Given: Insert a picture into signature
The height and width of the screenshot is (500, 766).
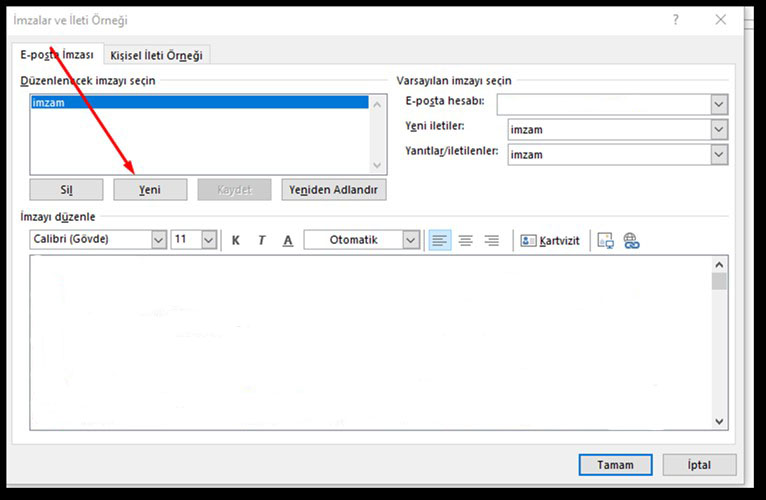Looking at the screenshot, I should click(606, 240).
